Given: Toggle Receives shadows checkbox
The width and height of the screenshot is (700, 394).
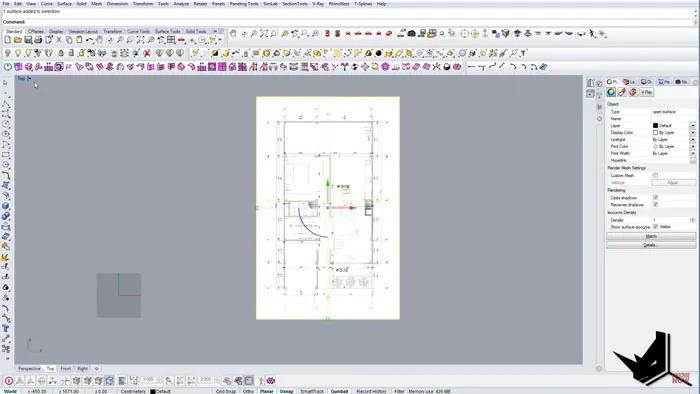Looking at the screenshot, I should tap(655, 204).
